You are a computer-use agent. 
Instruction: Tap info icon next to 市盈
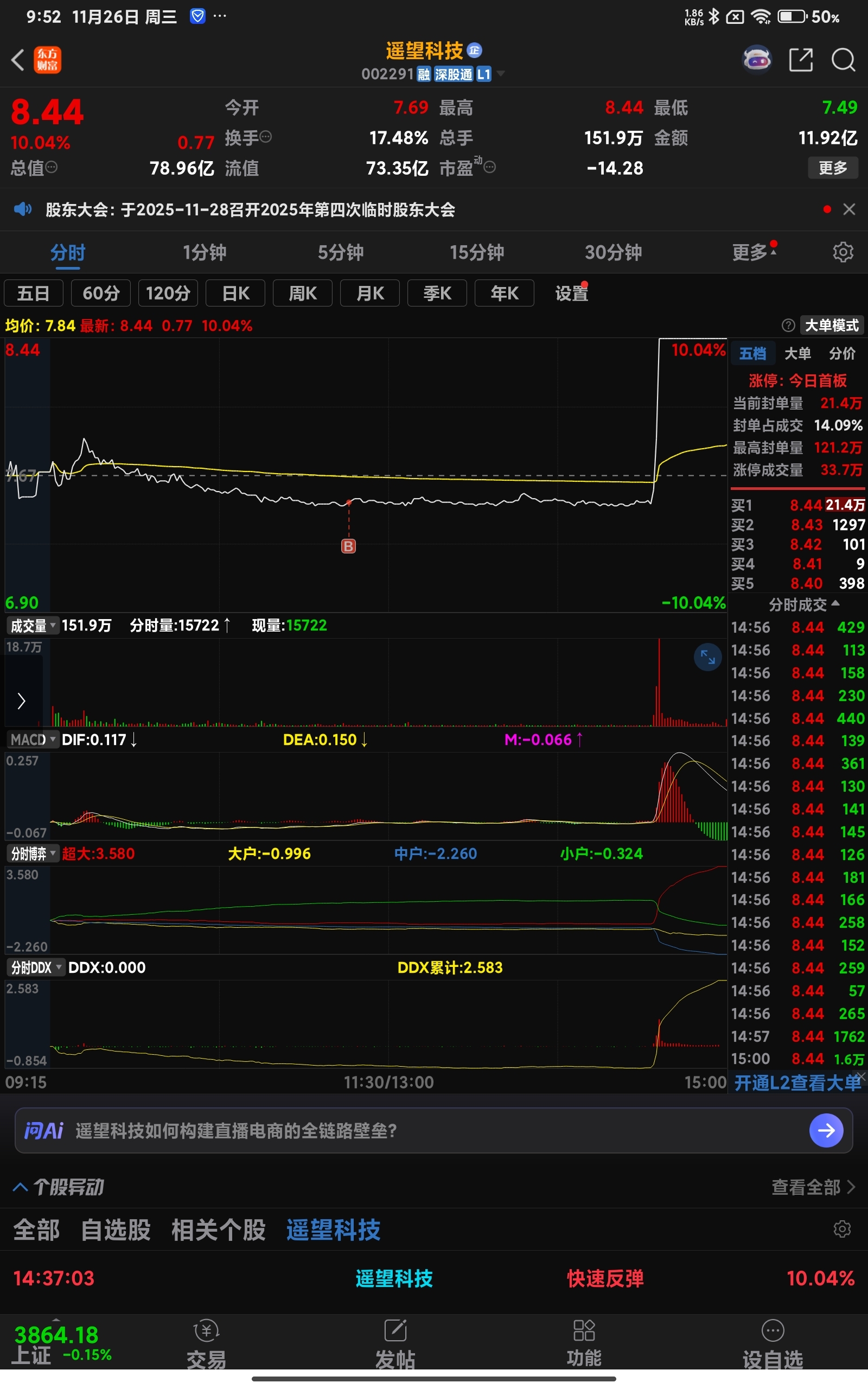[x=490, y=167]
